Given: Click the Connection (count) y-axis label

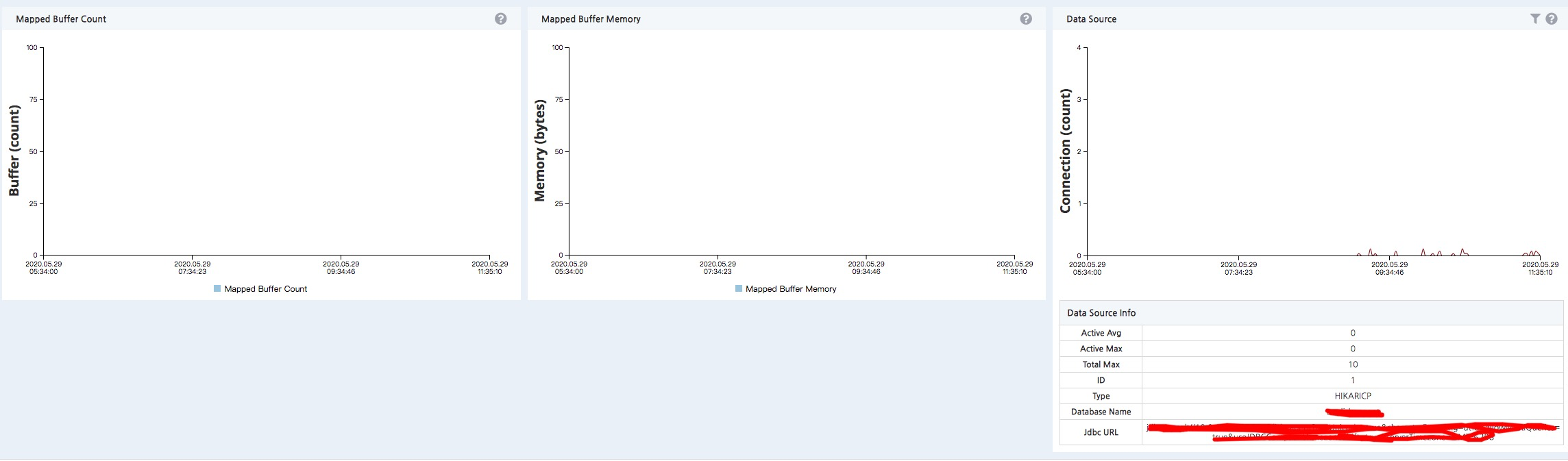Looking at the screenshot, I should [x=1065, y=151].
